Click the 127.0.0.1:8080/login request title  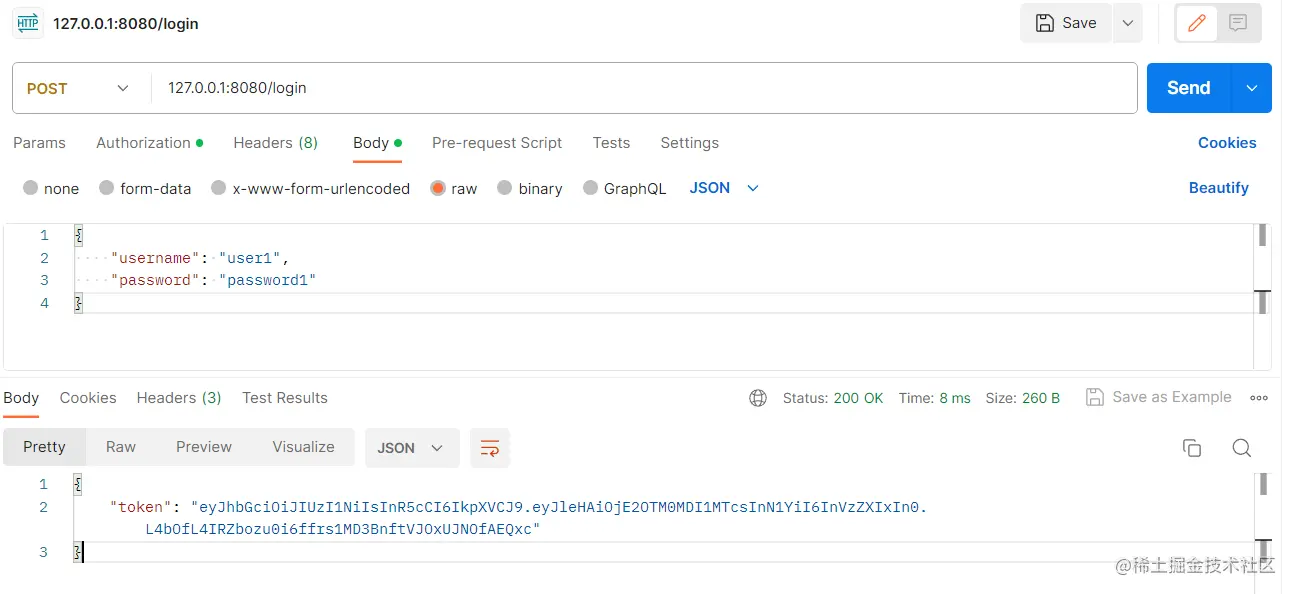tap(126, 23)
